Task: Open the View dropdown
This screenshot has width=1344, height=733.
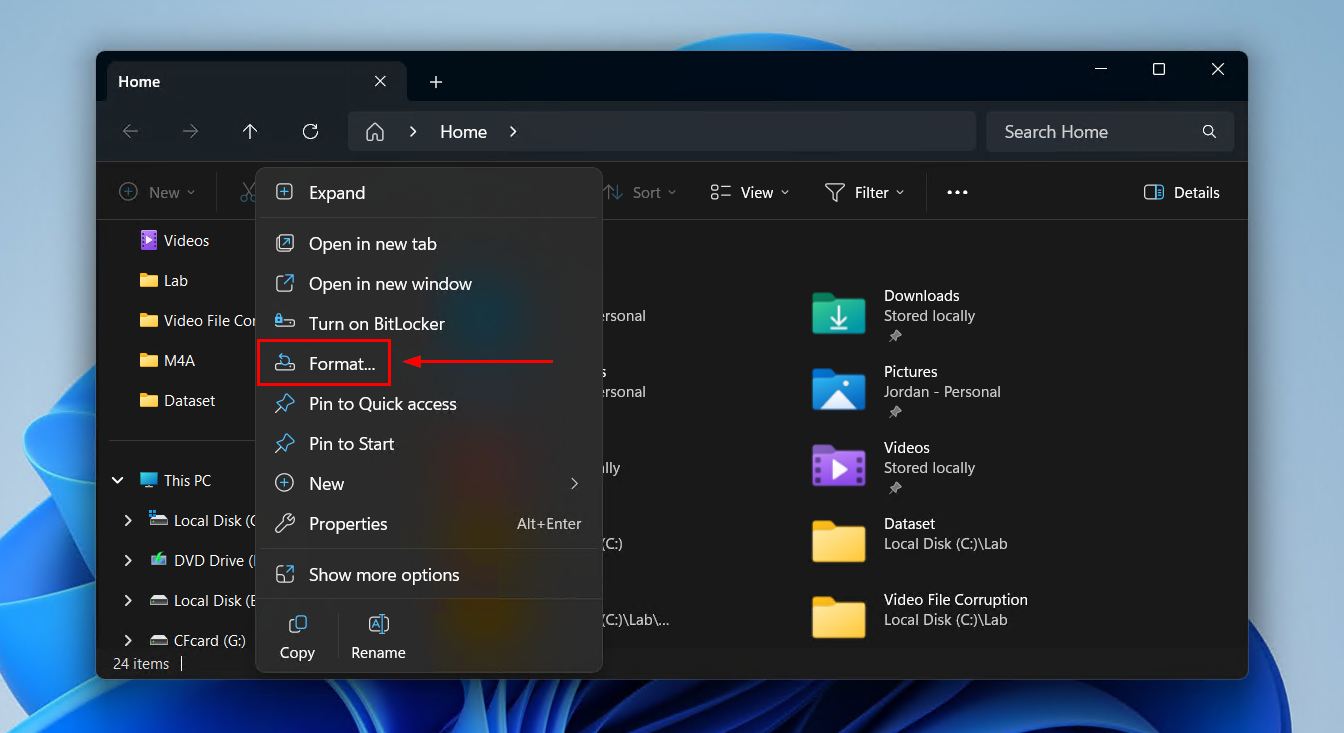Action: click(750, 193)
